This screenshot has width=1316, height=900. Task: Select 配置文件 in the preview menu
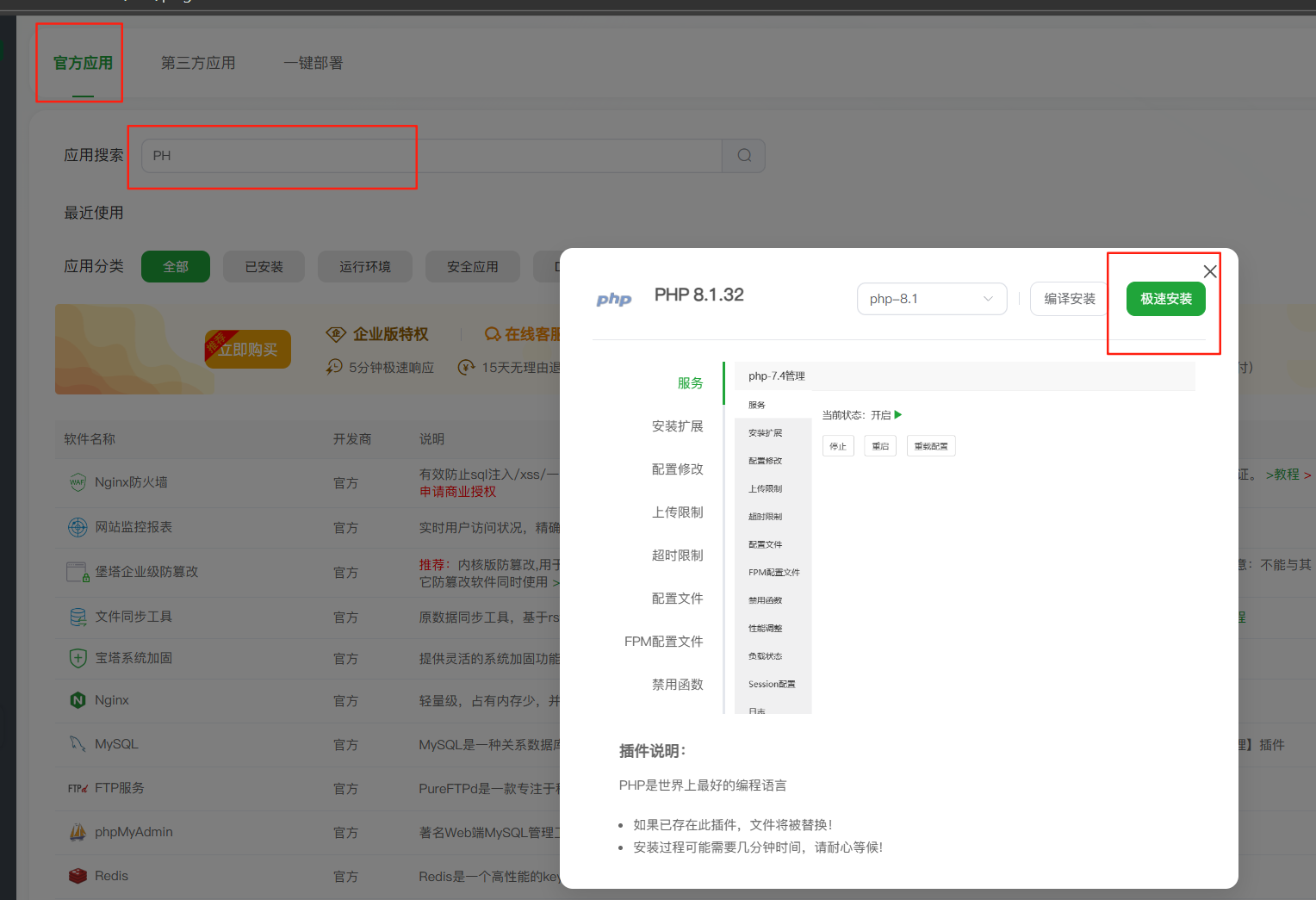click(678, 599)
